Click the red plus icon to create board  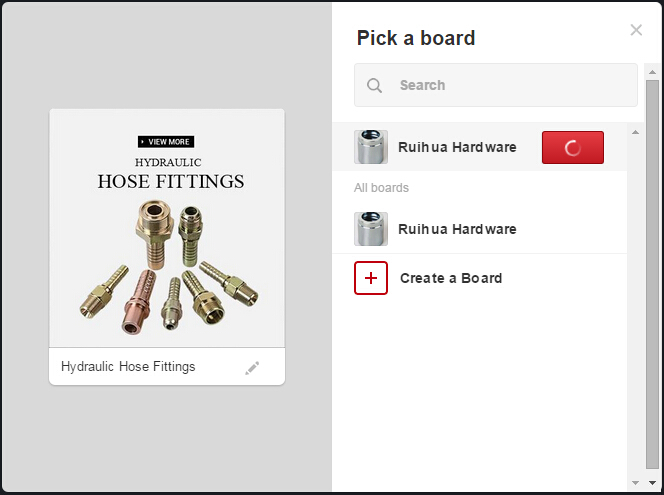371,278
